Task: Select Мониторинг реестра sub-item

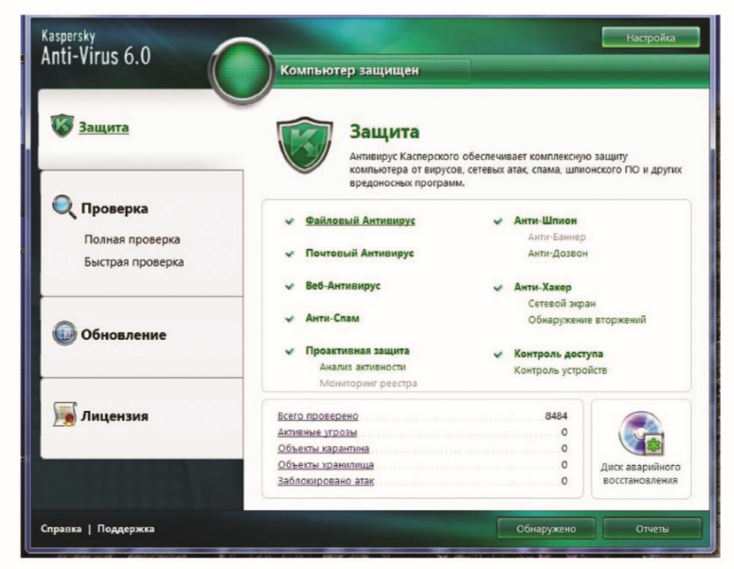Action: pyautogui.click(x=368, y=383)
